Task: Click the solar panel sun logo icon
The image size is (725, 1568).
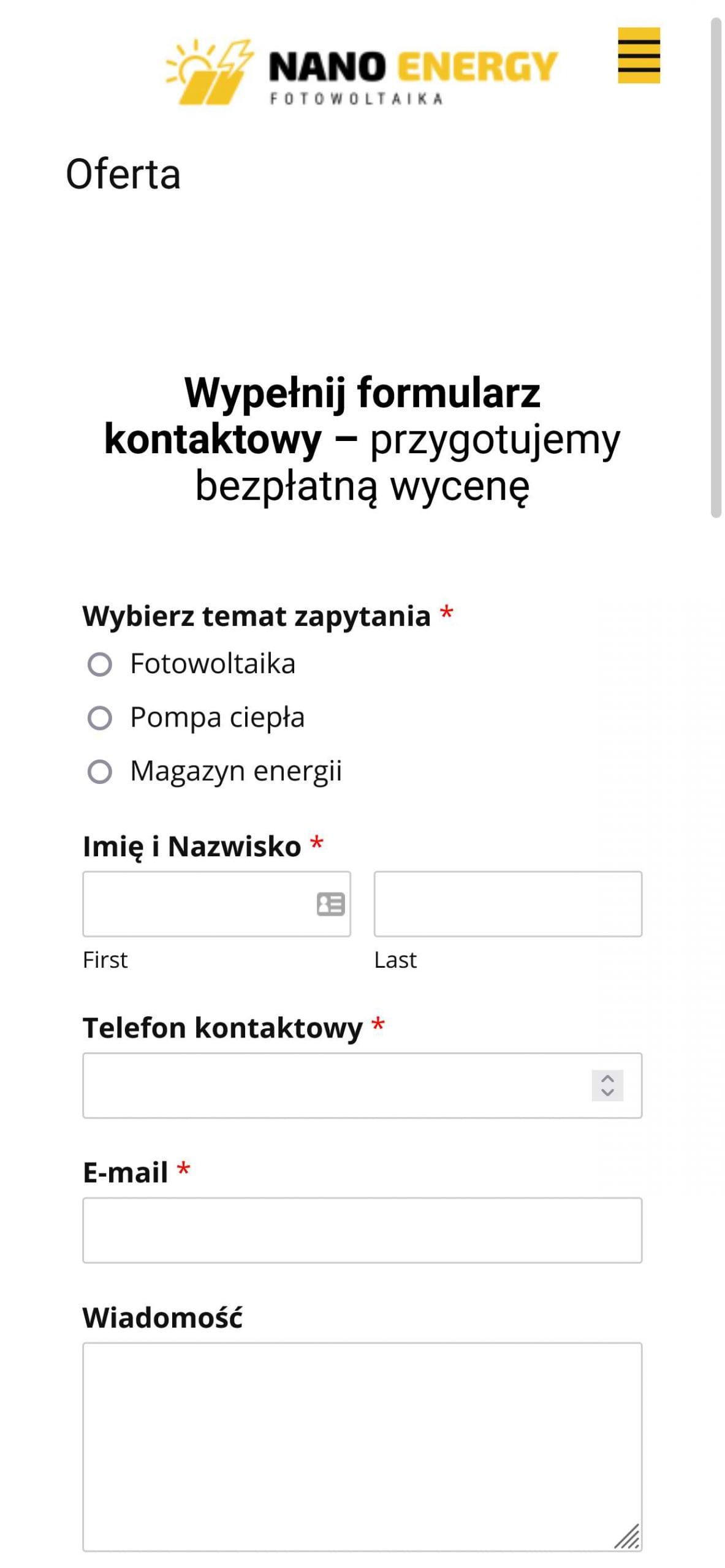Action: click(x=210, y=72)
